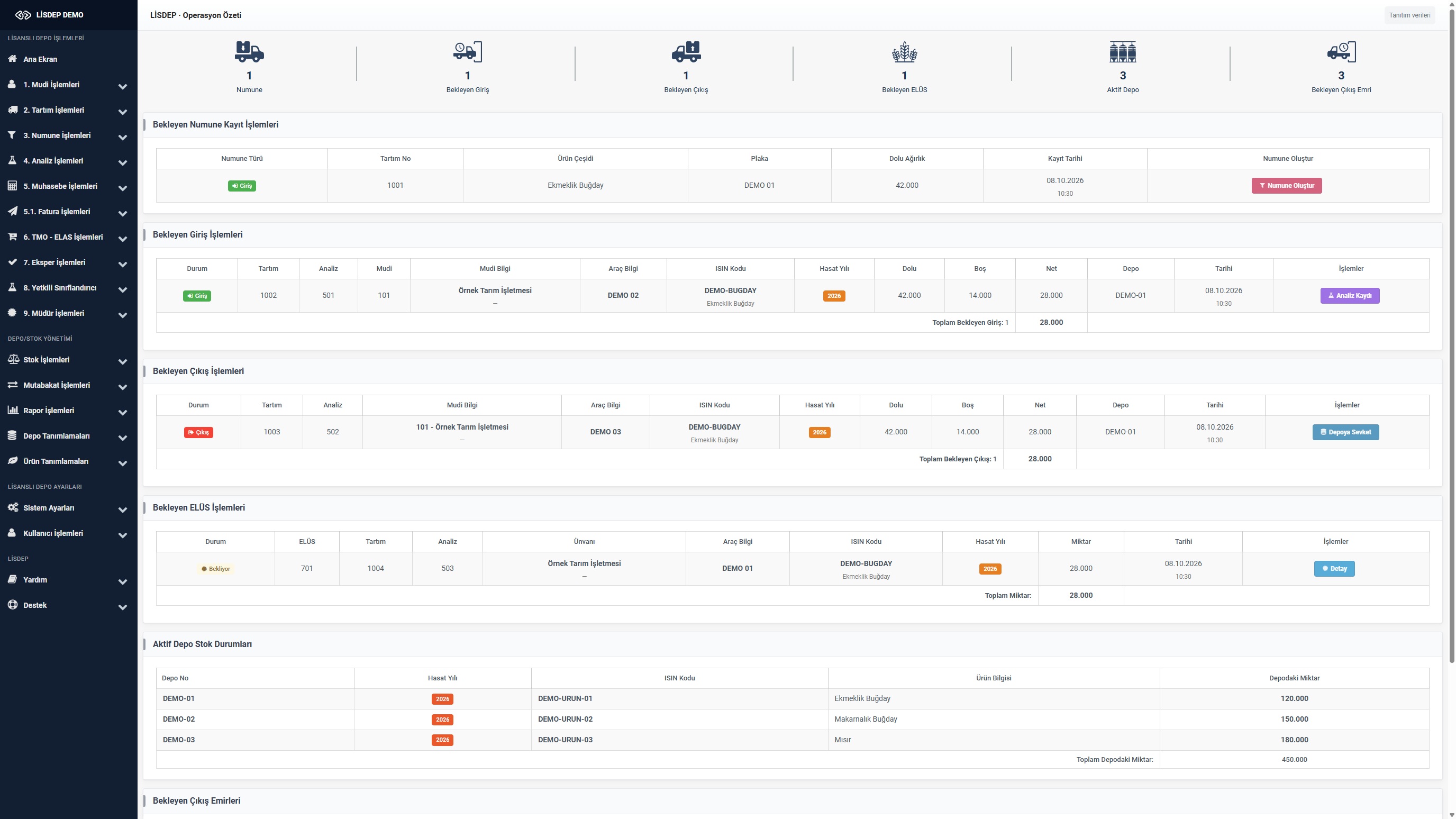Expand the Kullanıcı İşlemleri chevron
The image size is (1456, 819).
[123, 536]
